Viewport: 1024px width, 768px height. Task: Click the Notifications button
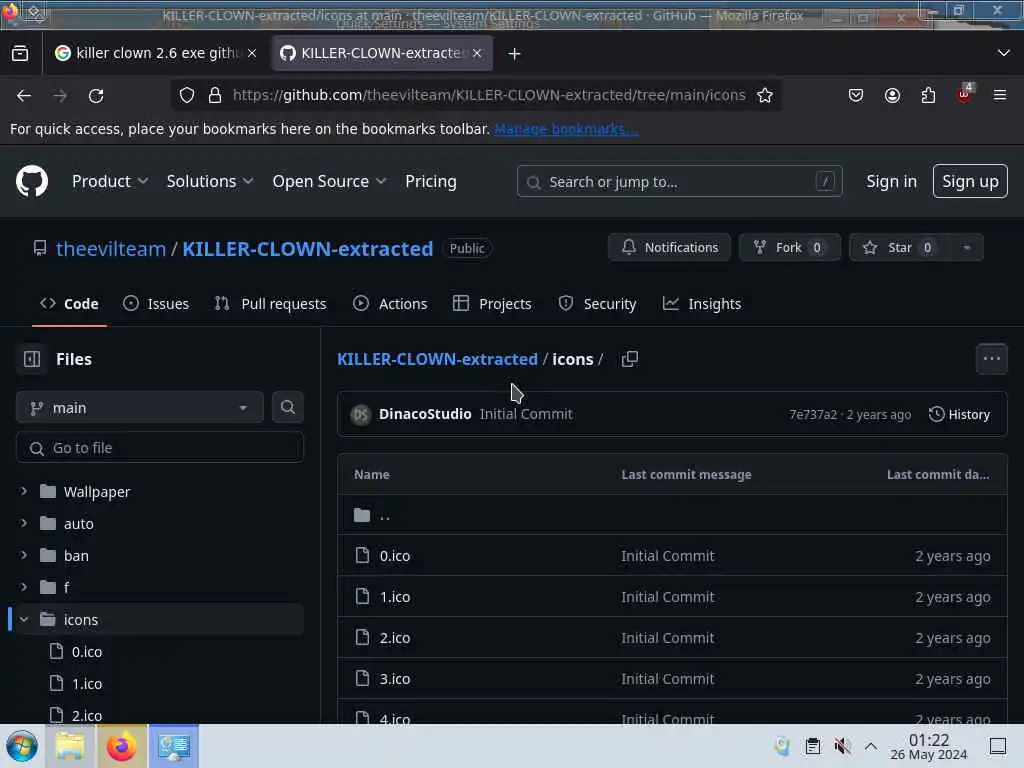pyautogui.click(x=669, y=248)
